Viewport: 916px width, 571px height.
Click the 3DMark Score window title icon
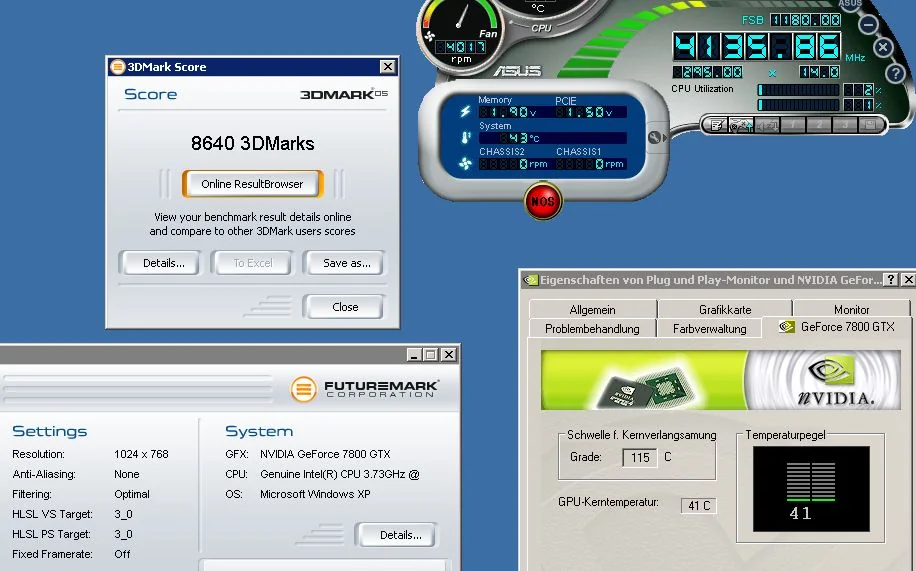(x=117, y=67)
